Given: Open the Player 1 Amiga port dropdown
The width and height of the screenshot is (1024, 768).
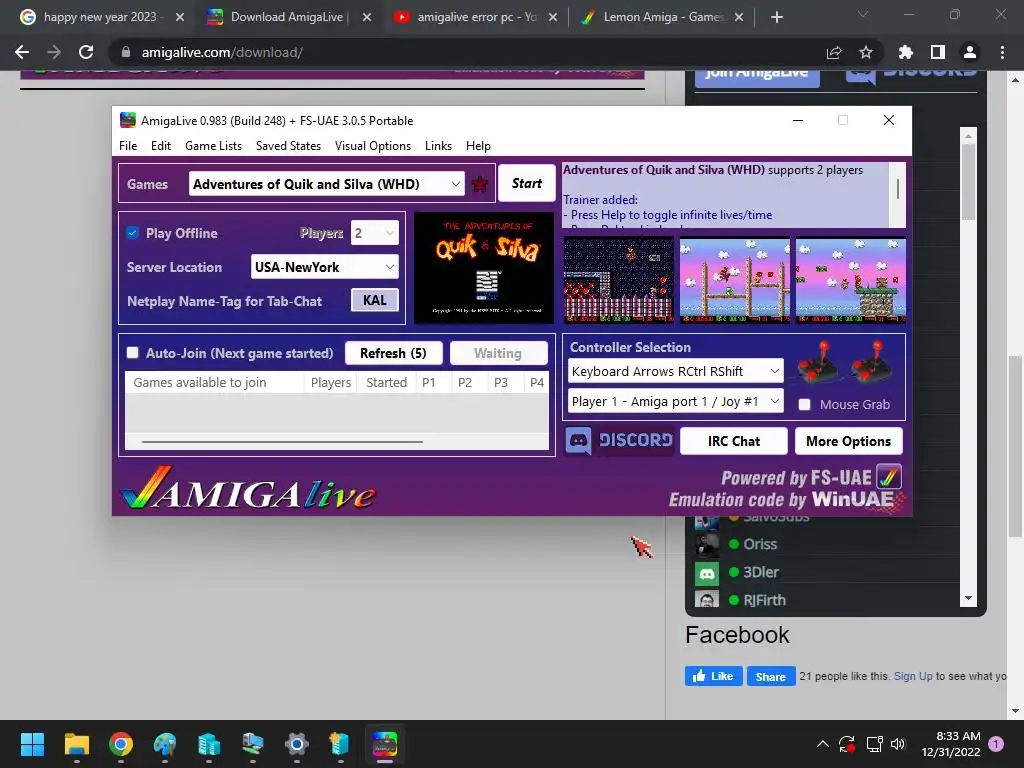Looking at the screenshot, I should tap(675, 401).
